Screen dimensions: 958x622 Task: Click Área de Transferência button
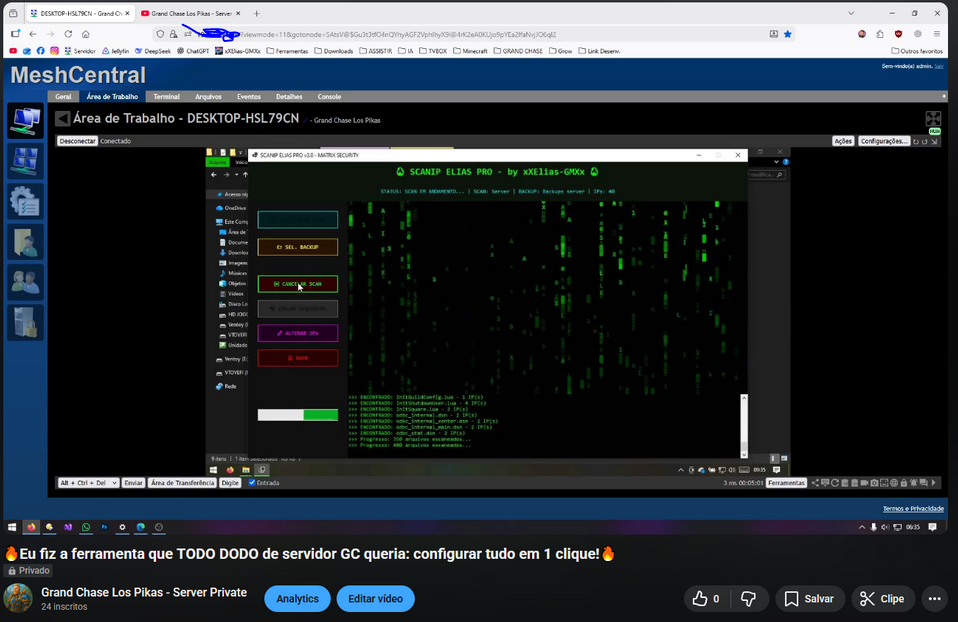183,483
